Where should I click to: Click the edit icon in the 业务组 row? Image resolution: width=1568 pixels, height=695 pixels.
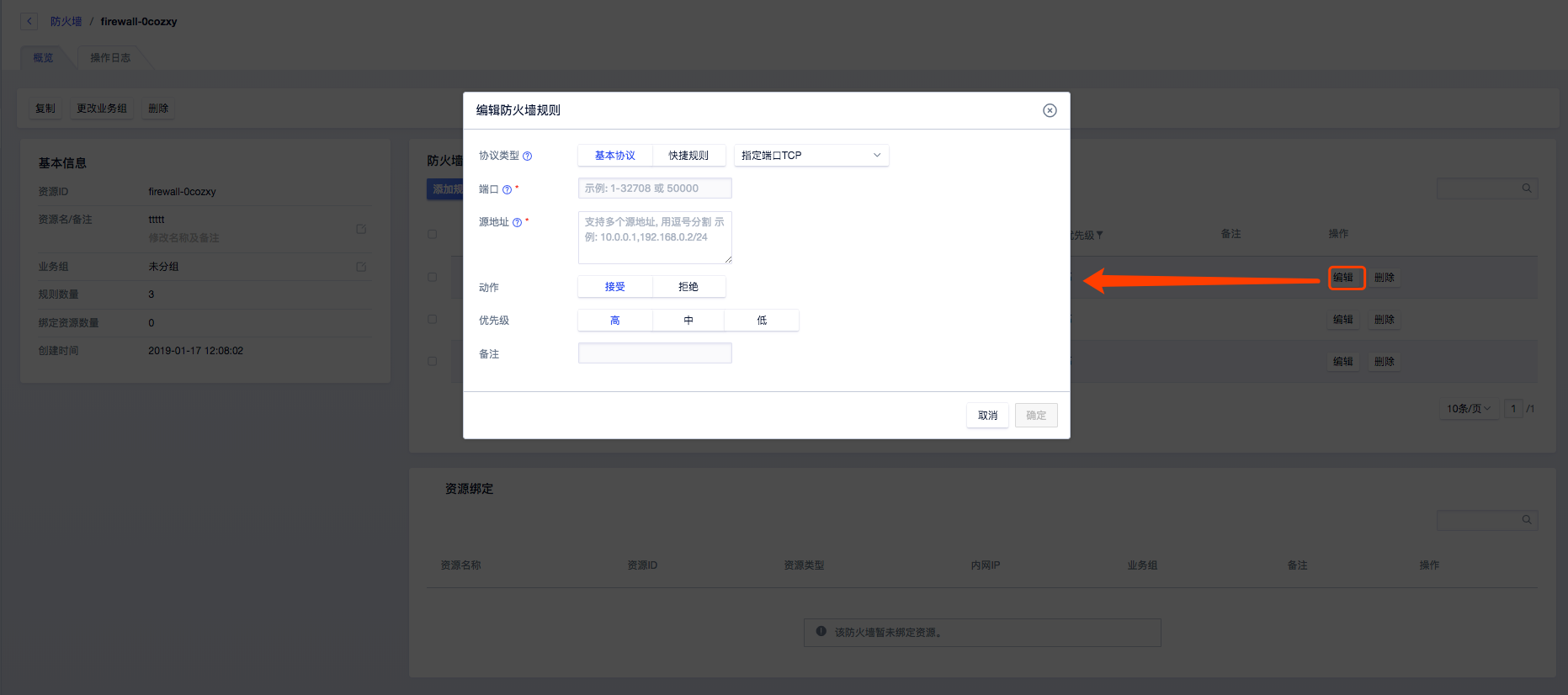click(361, 267)
